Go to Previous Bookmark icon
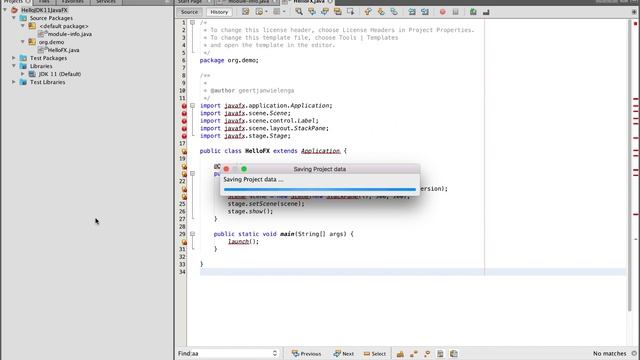The image size is (640, 360). click(x=368, y=12)
